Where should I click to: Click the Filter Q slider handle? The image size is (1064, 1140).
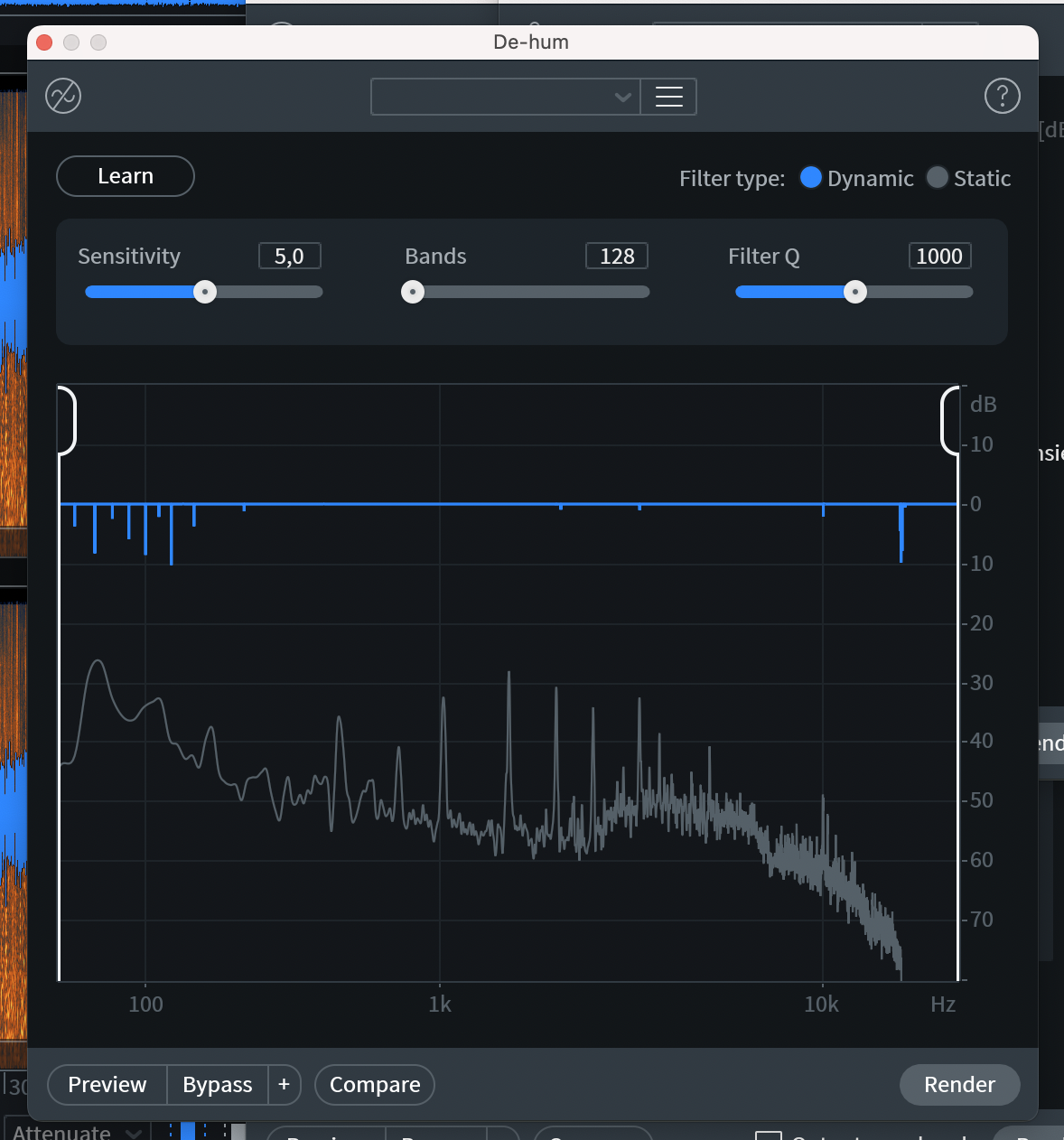854,292
